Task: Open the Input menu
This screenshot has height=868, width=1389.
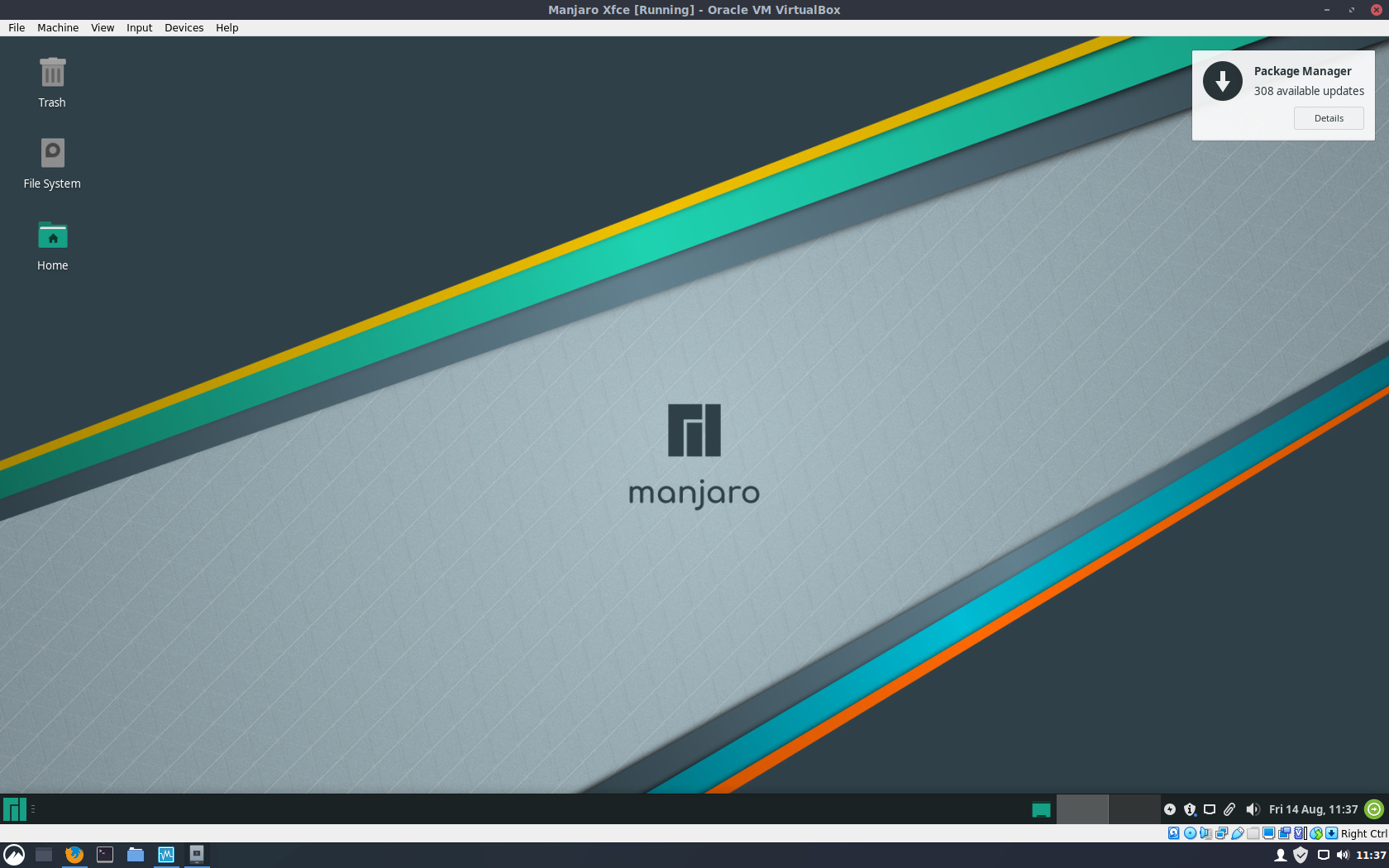Action: (140, 27)
